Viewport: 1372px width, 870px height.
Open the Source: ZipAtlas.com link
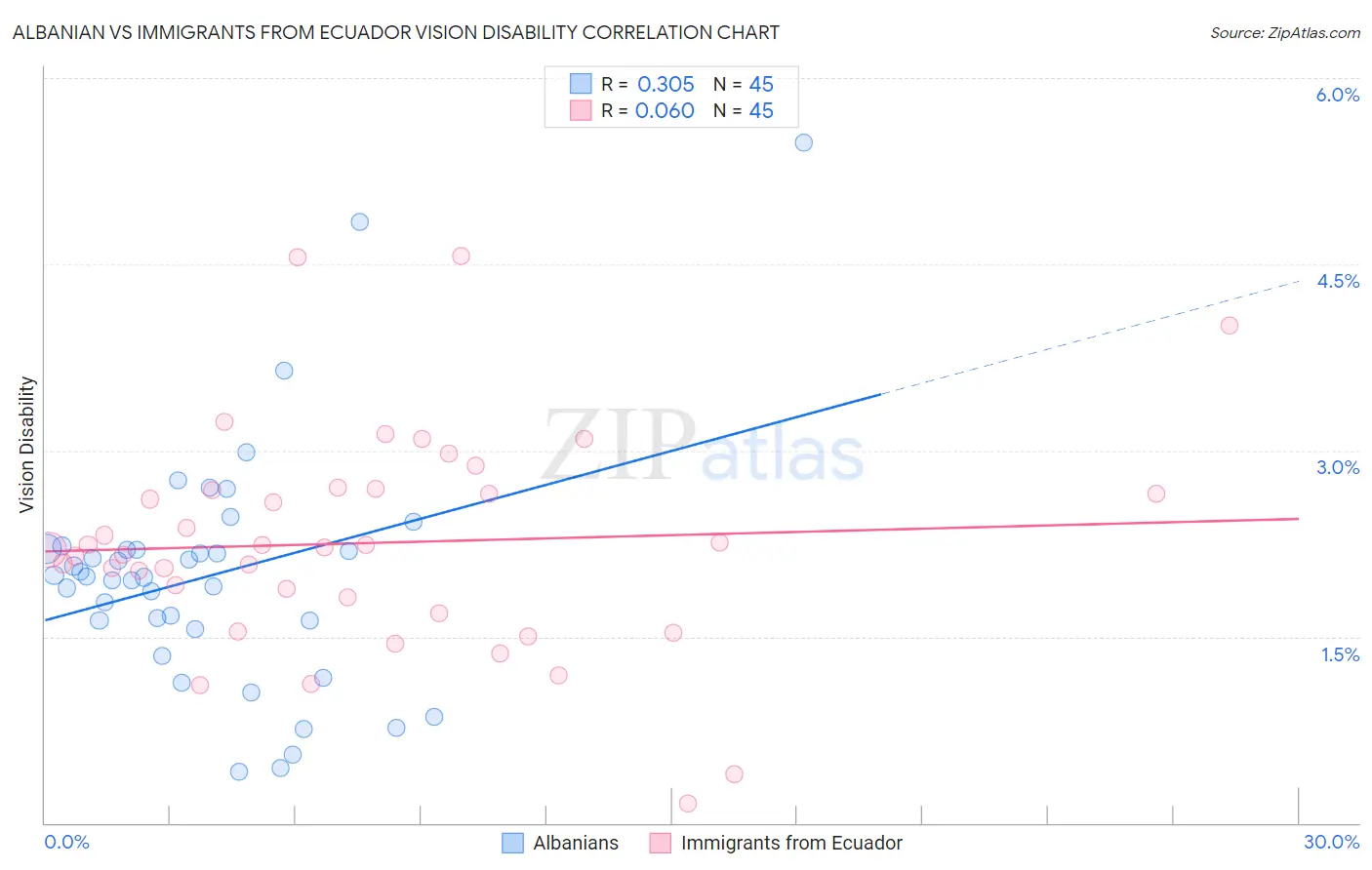[1285, 32]
